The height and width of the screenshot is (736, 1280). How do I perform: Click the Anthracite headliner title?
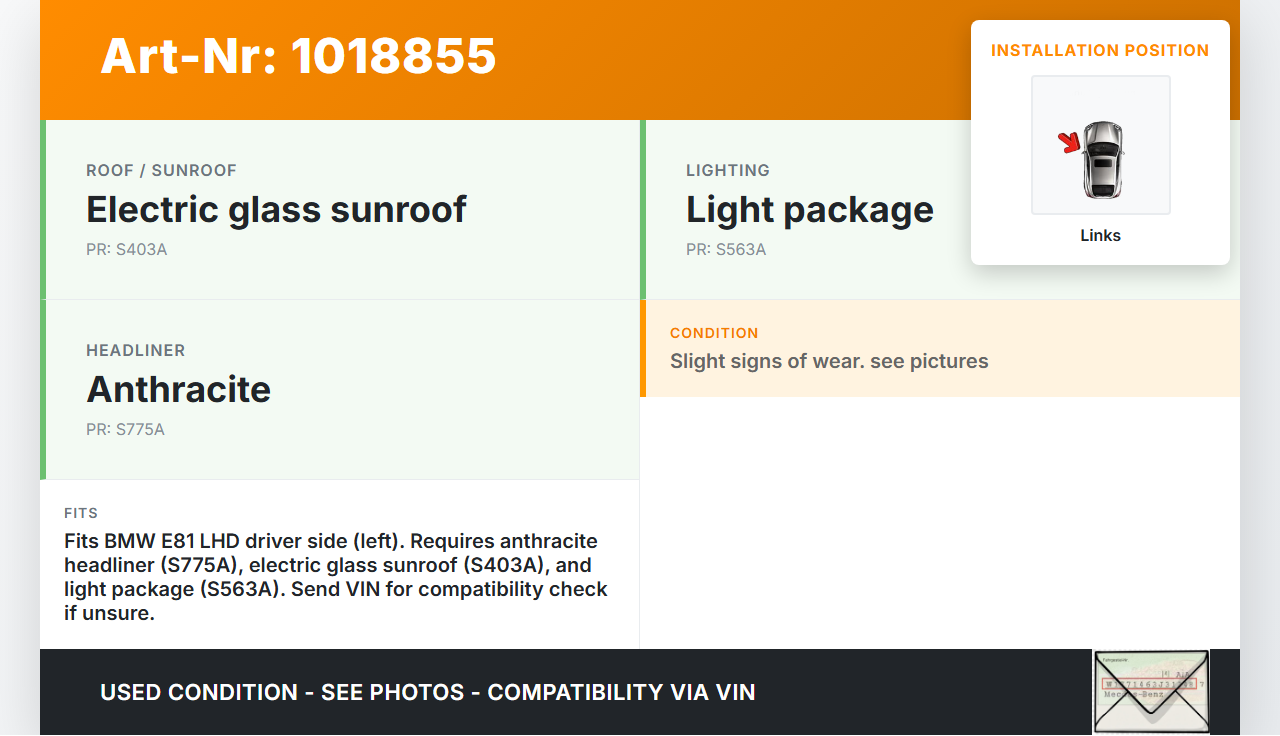pos(178,389)
